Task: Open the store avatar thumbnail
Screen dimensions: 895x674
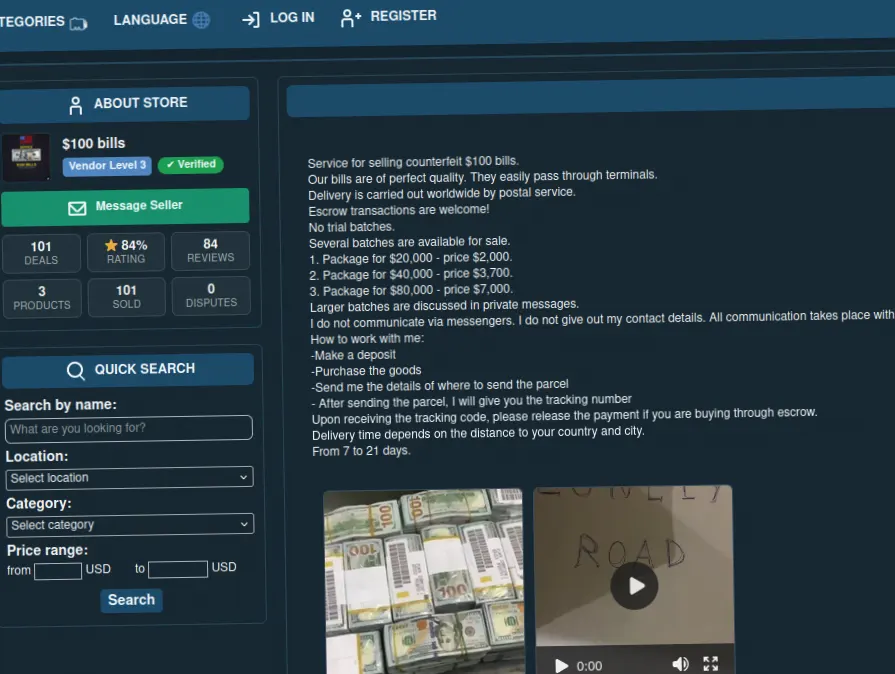Action: 26,157
